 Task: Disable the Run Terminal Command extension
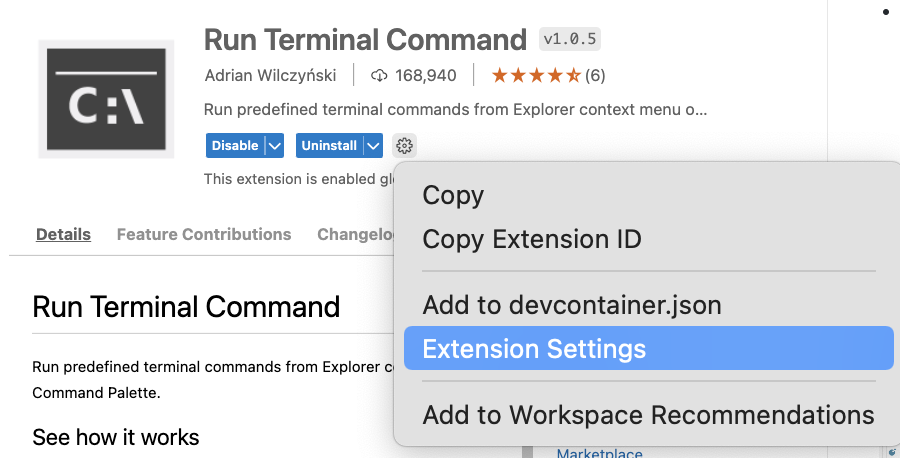coord(235,146)
